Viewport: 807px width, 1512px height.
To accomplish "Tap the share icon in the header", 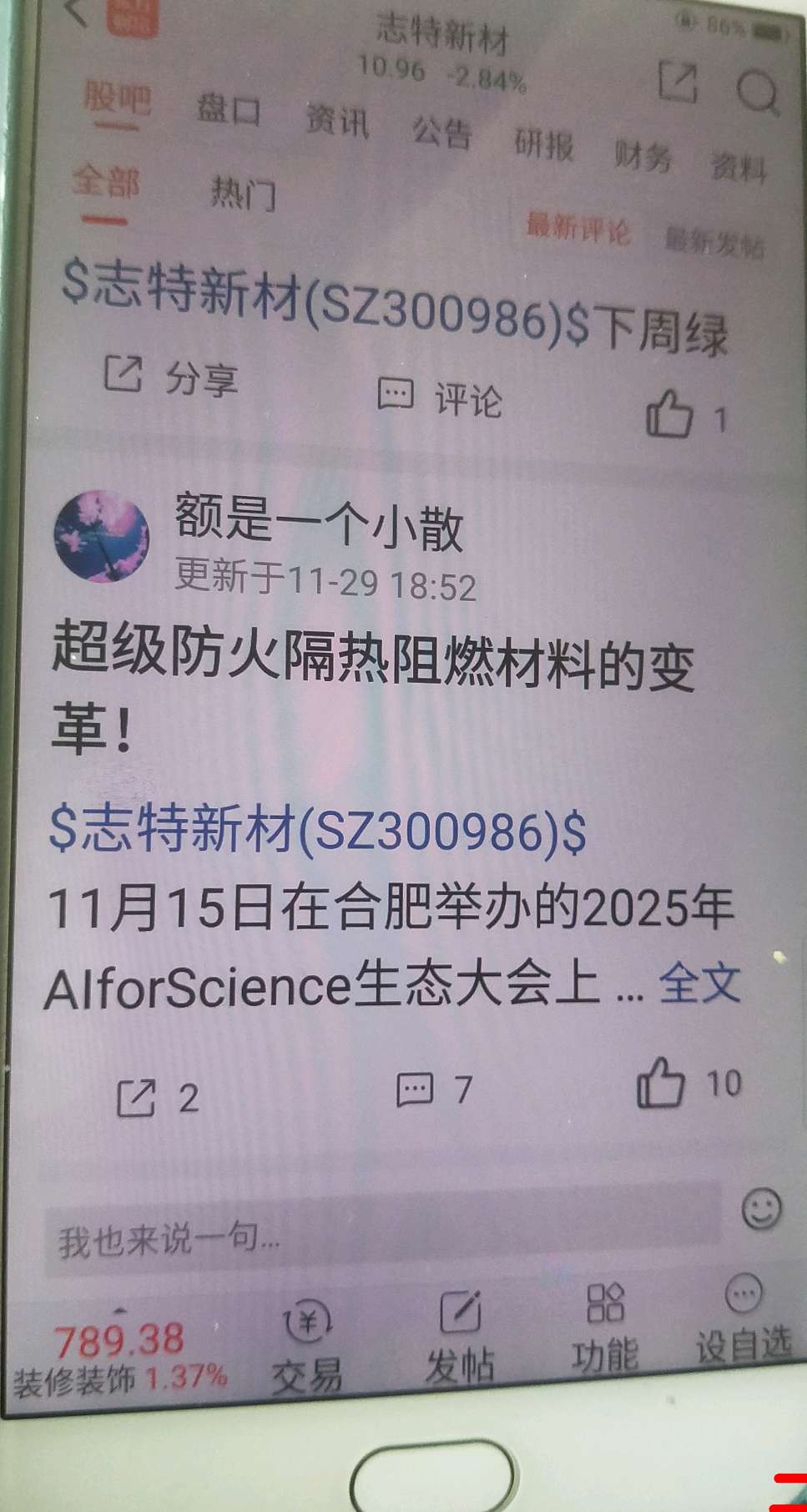I will (678, 82).
